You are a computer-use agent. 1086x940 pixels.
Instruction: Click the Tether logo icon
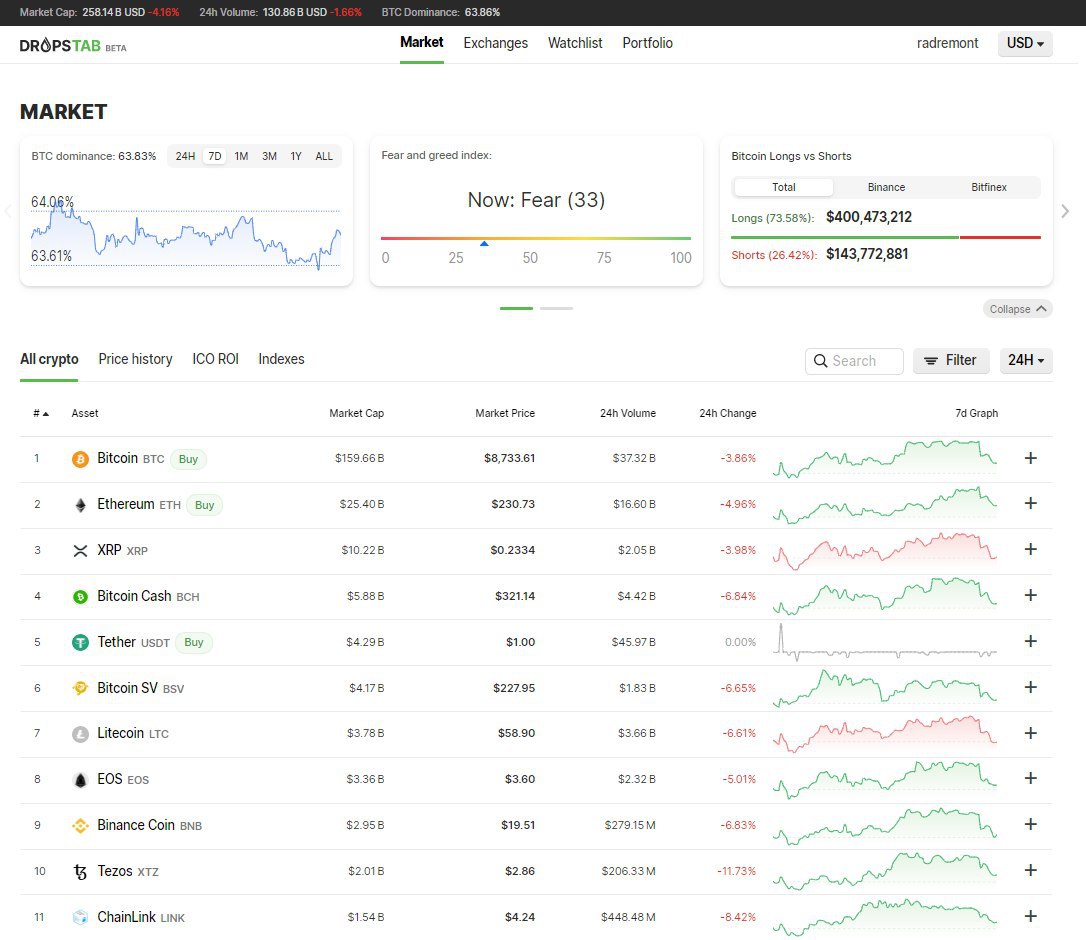(x=80, y=643)
